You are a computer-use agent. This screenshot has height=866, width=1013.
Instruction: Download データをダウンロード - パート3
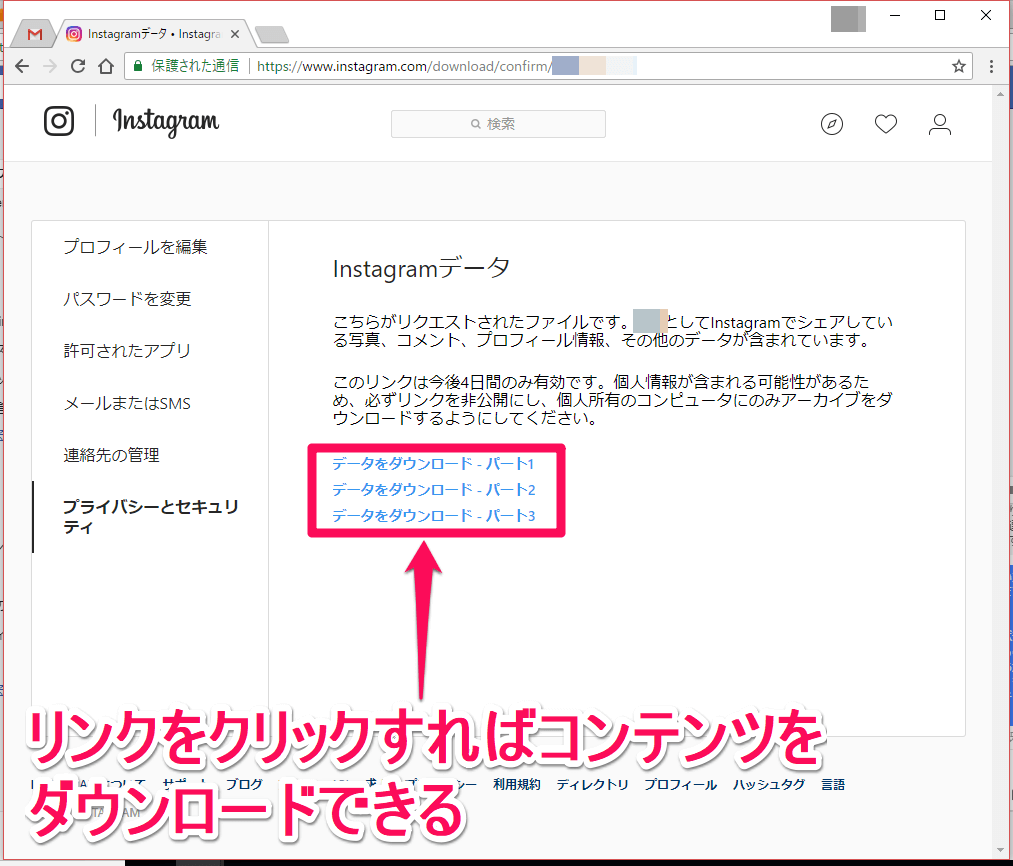click(433, 515)
